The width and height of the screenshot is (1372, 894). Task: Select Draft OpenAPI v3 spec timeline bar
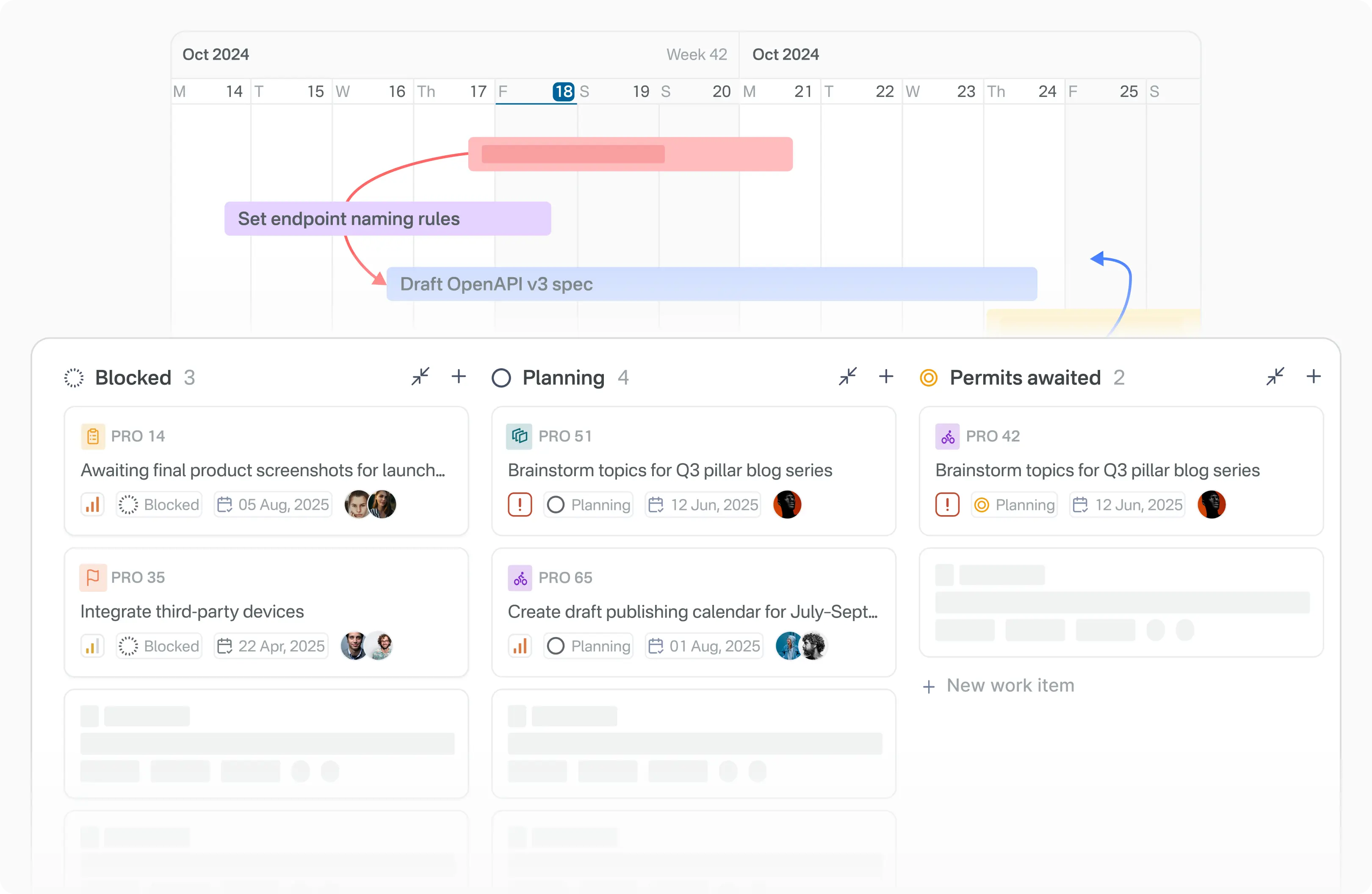pos(711,284)
